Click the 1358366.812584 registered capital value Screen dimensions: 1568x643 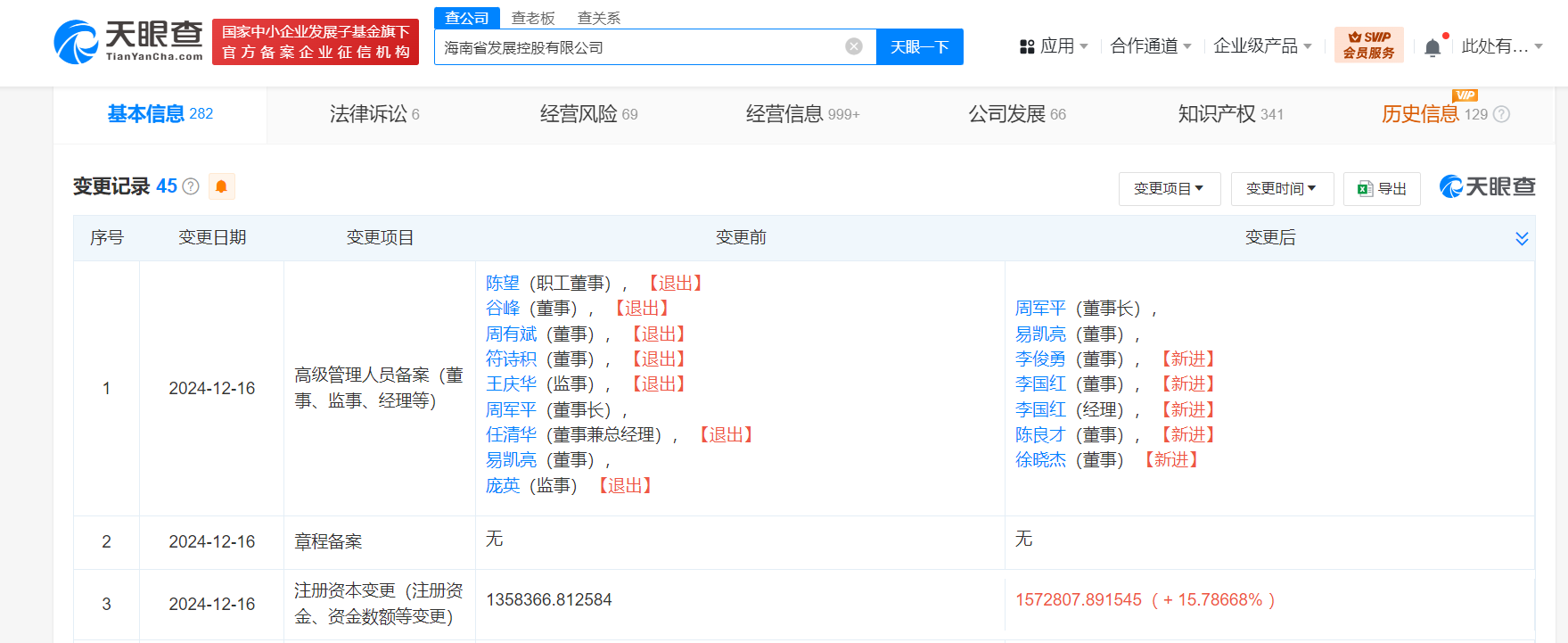tap(549, 599)
